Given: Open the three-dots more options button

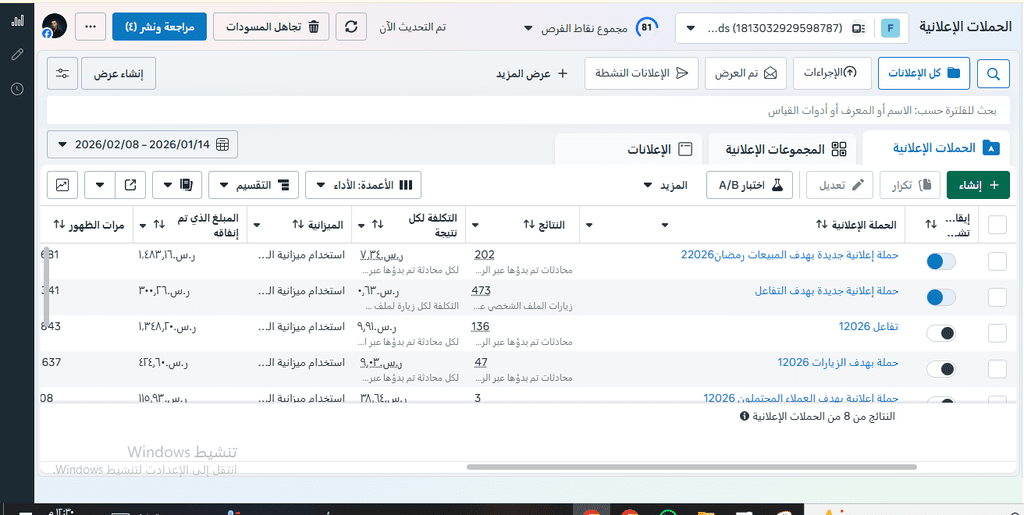Looking at the screenshot, I should (x=91, y=27).
